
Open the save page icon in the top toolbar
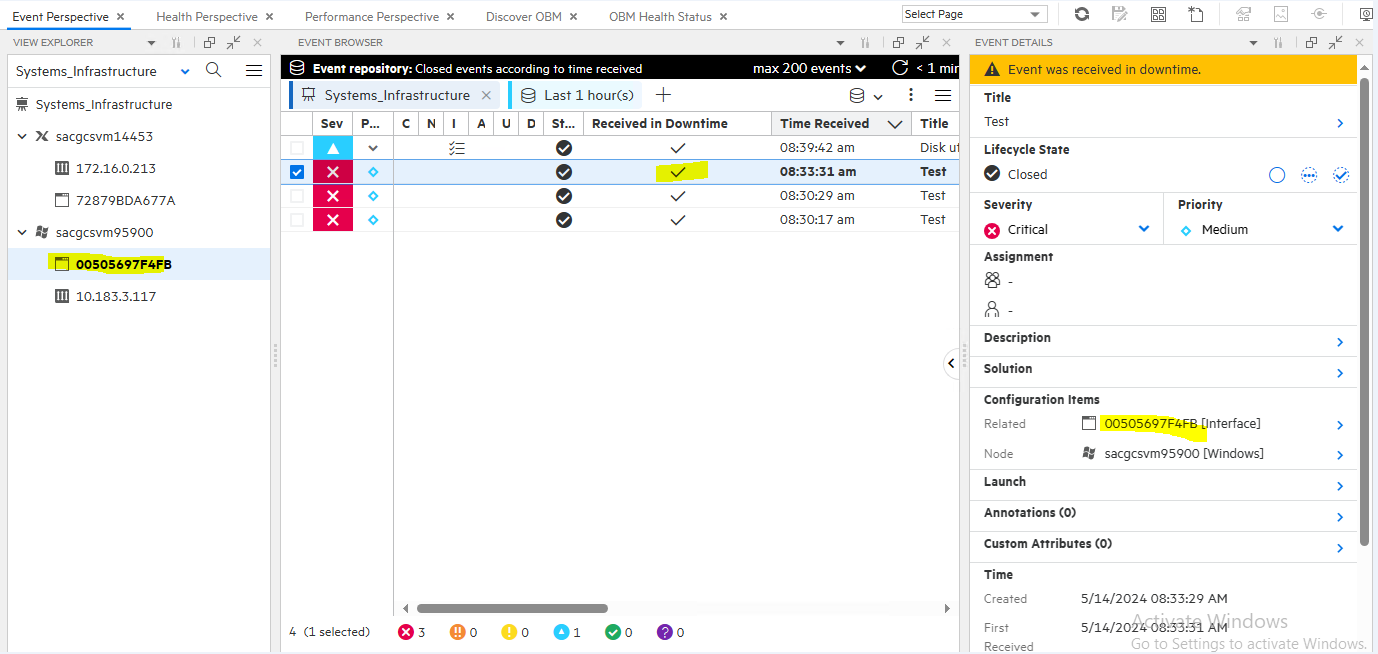tap(1119, 14)
